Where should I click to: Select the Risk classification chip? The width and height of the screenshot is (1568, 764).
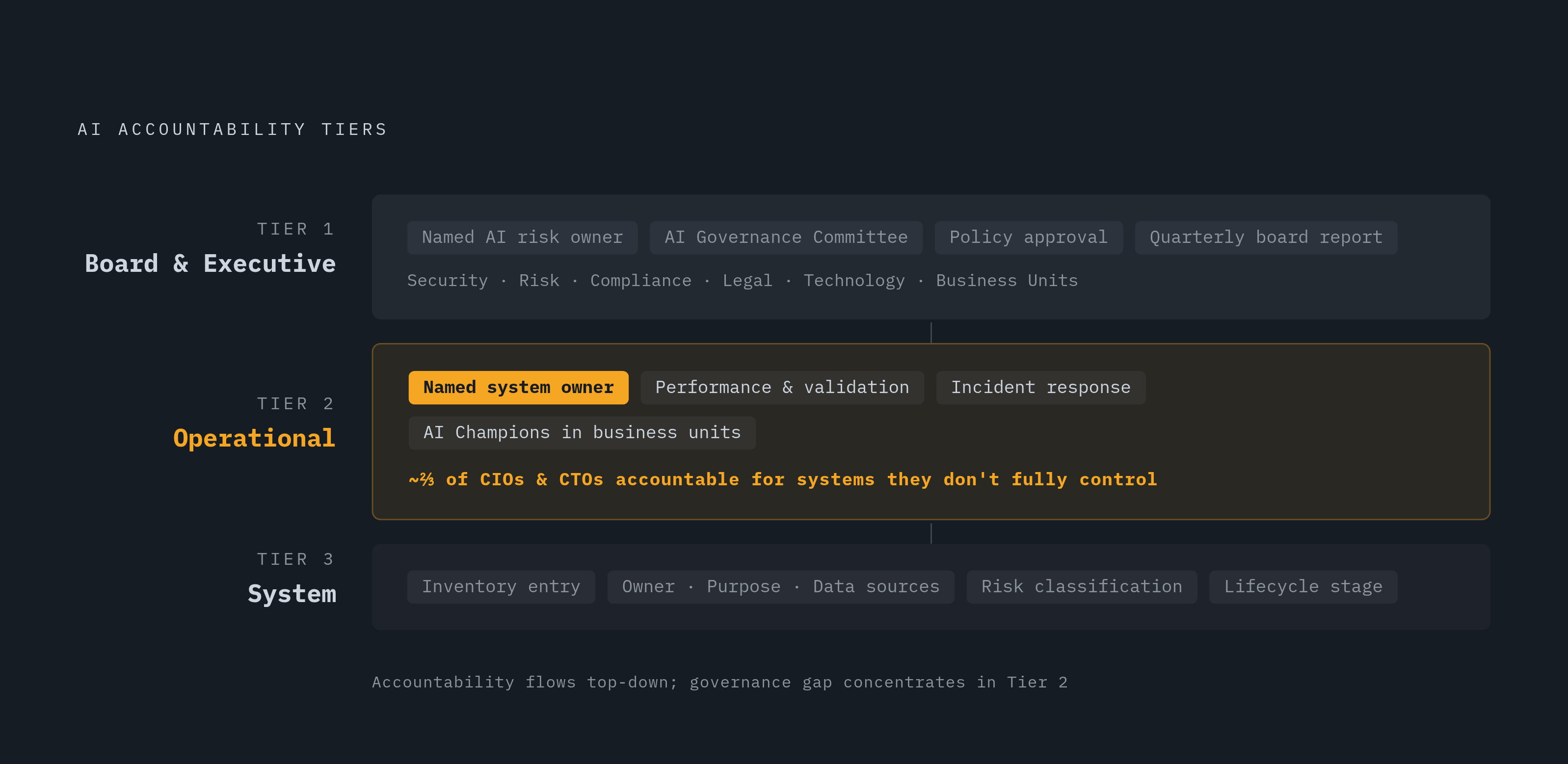click(1082, 587)
